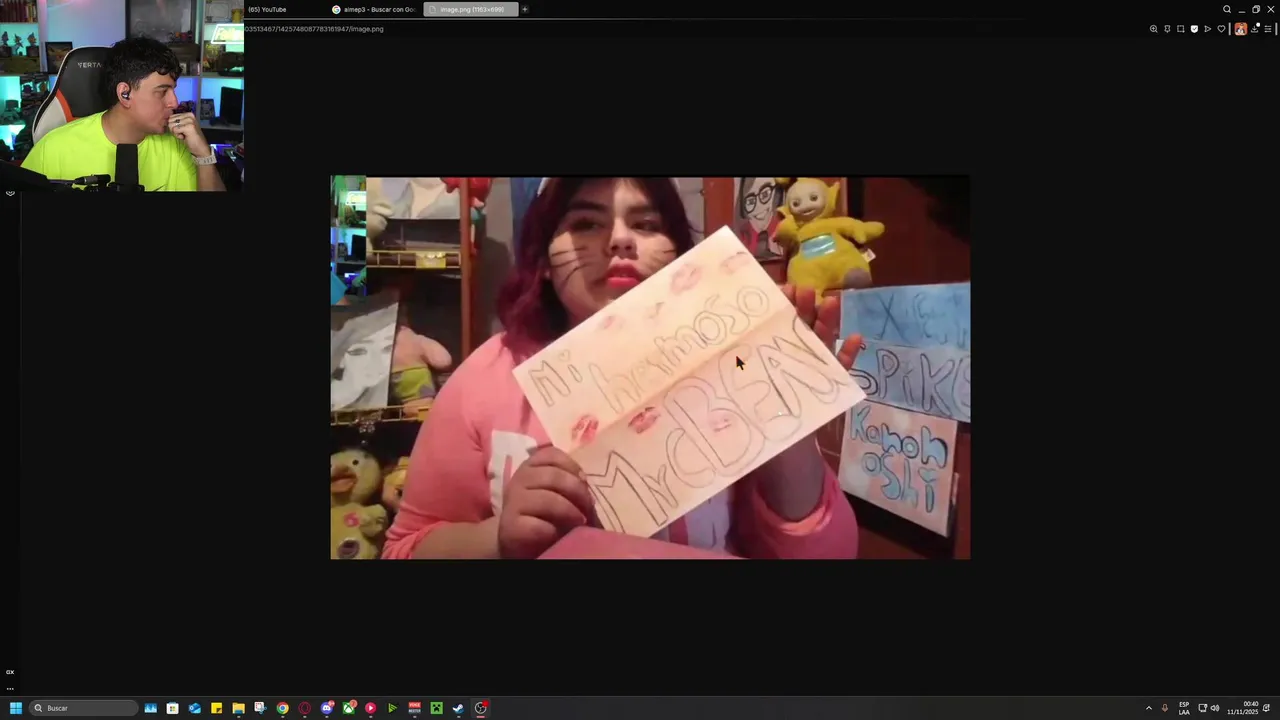Click the red microphone tray icon

click(x=1165, y=708)
